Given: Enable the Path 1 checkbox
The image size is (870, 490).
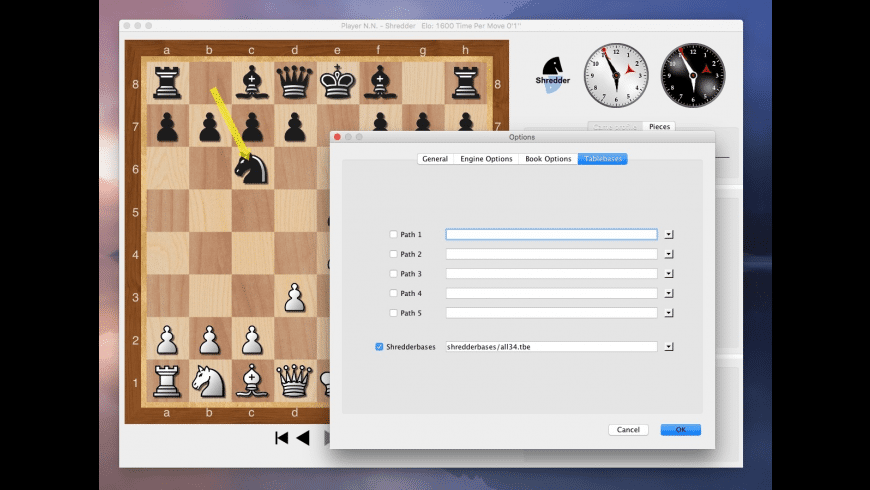Looking at the screenshot, I should (x=393, y=234).
